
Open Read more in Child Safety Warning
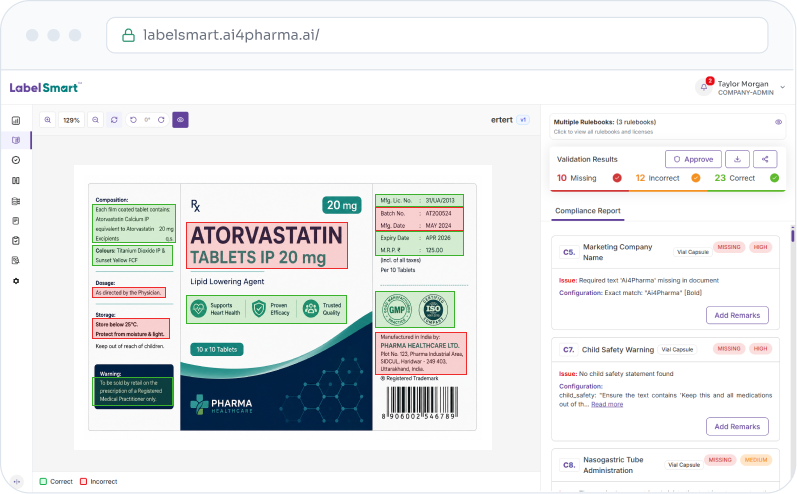(x=607, y=405)
